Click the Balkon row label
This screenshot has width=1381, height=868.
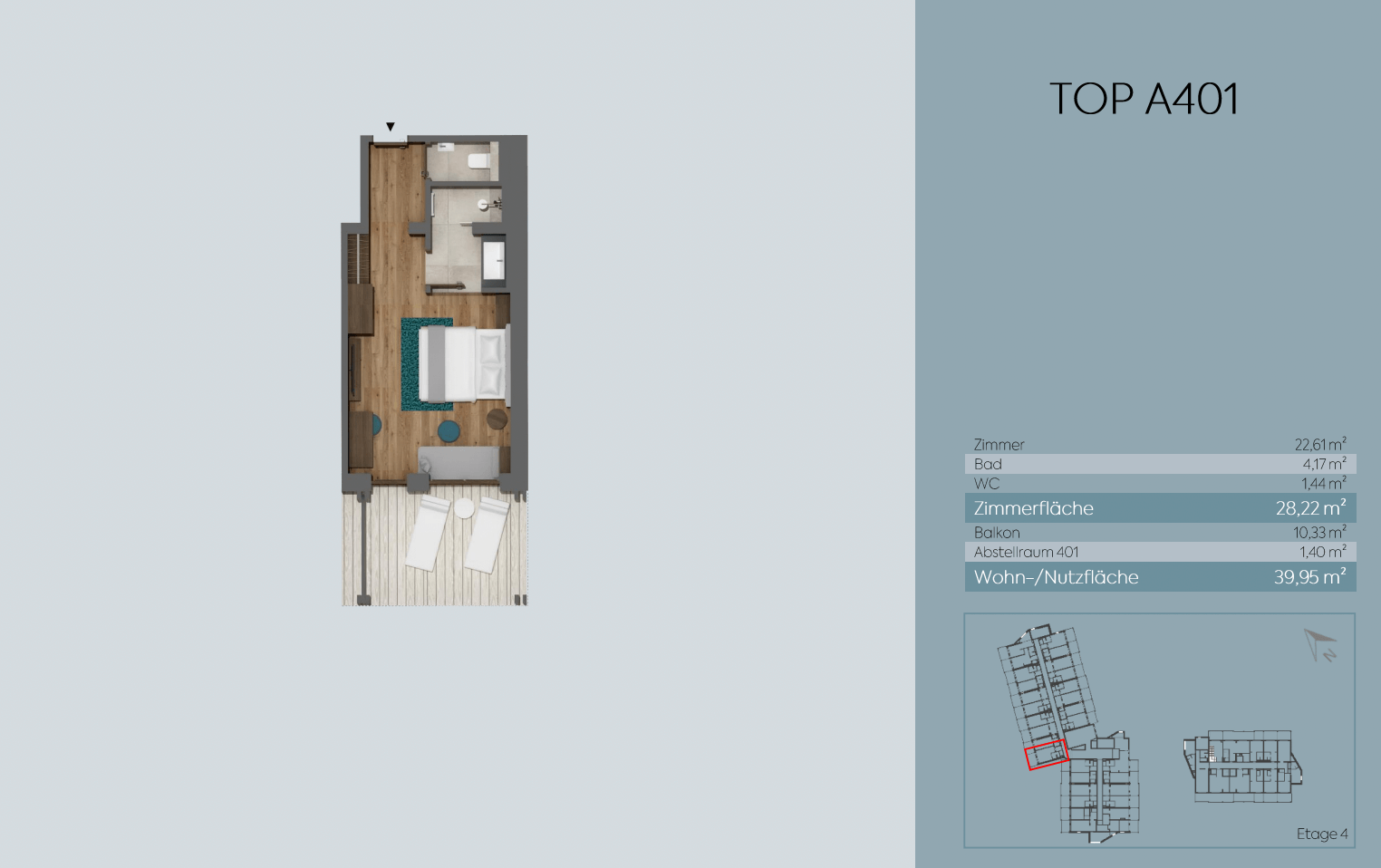coord(997,533)
